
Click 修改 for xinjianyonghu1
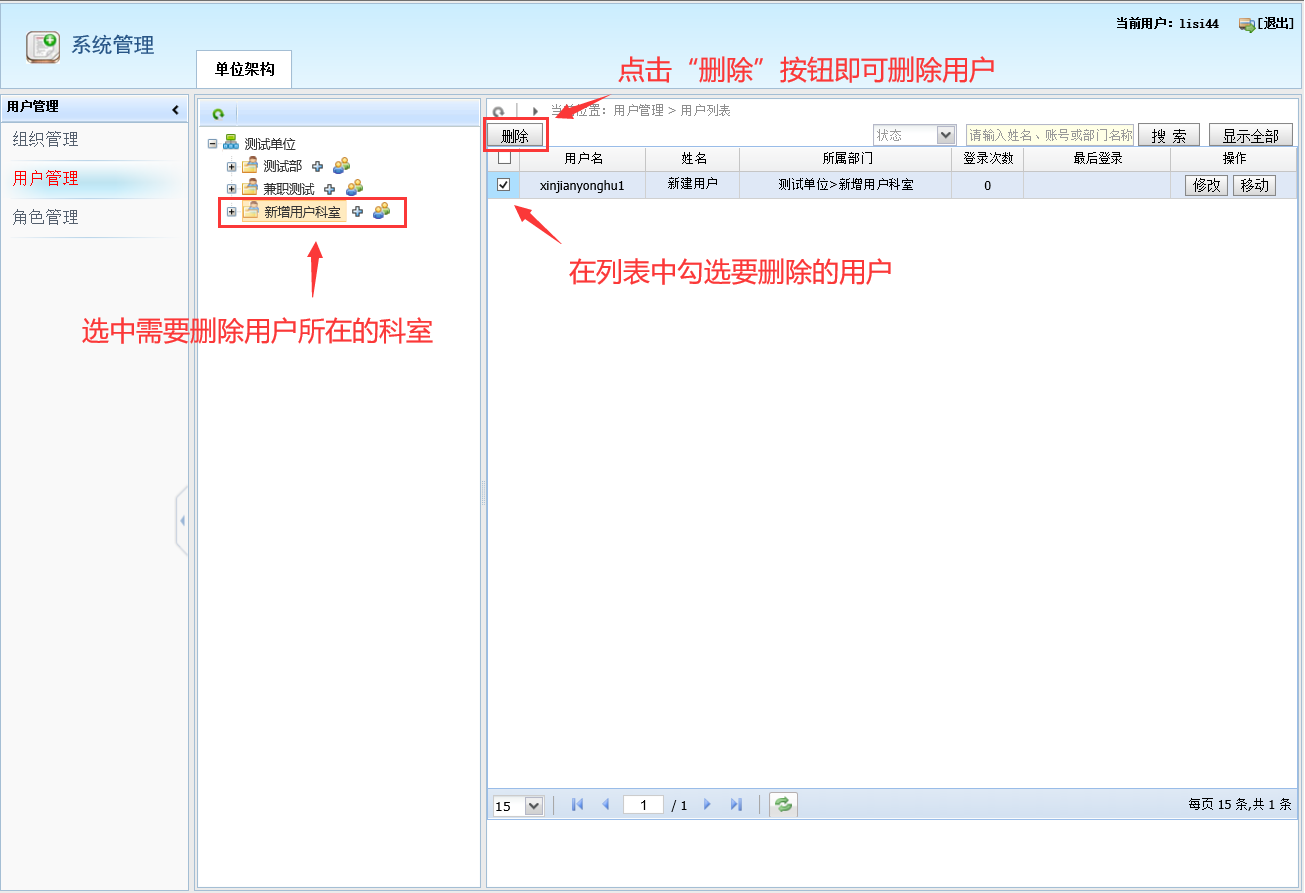coord(1206,185)
